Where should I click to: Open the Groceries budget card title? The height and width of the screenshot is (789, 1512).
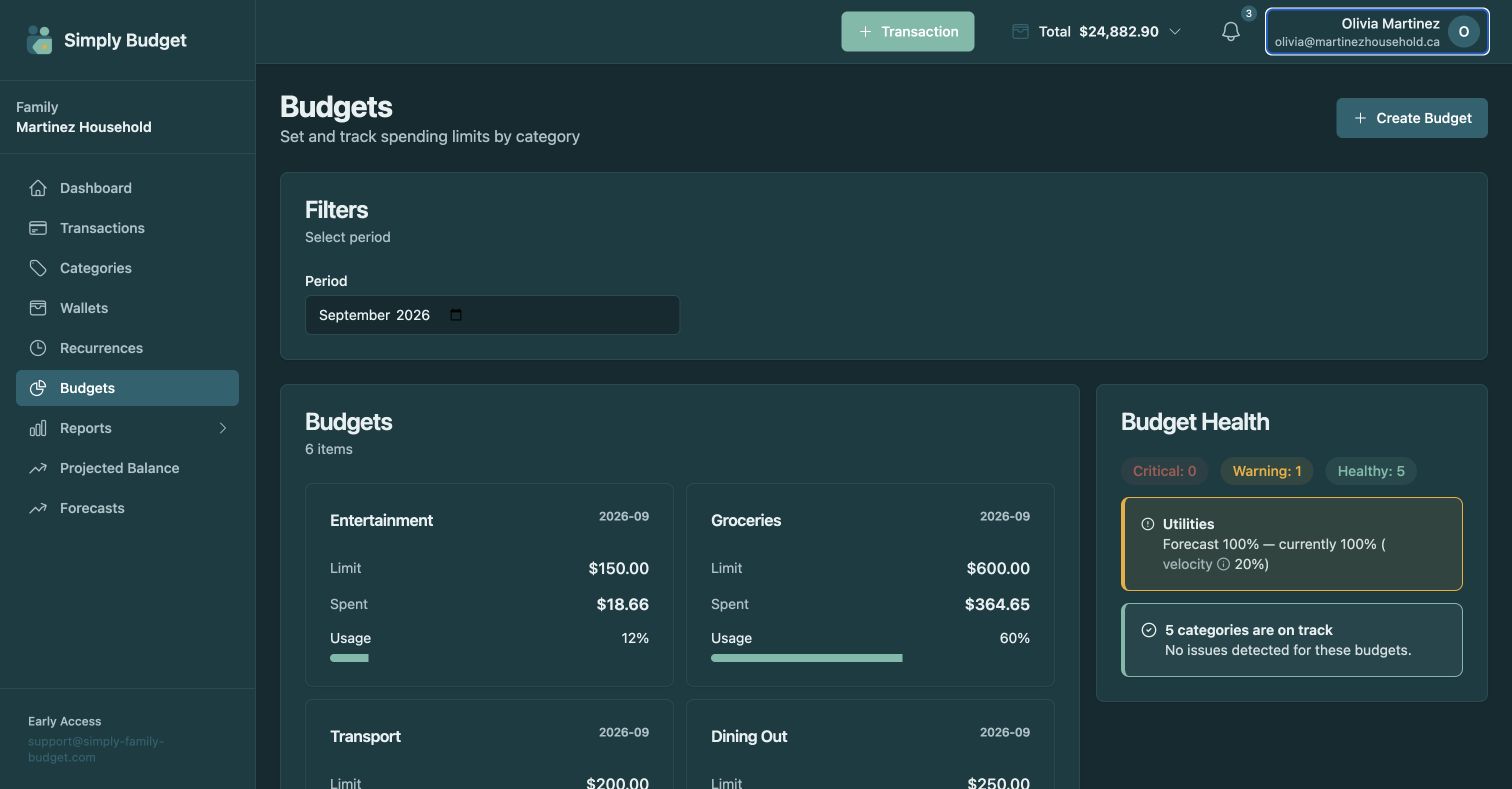point(746,520)
